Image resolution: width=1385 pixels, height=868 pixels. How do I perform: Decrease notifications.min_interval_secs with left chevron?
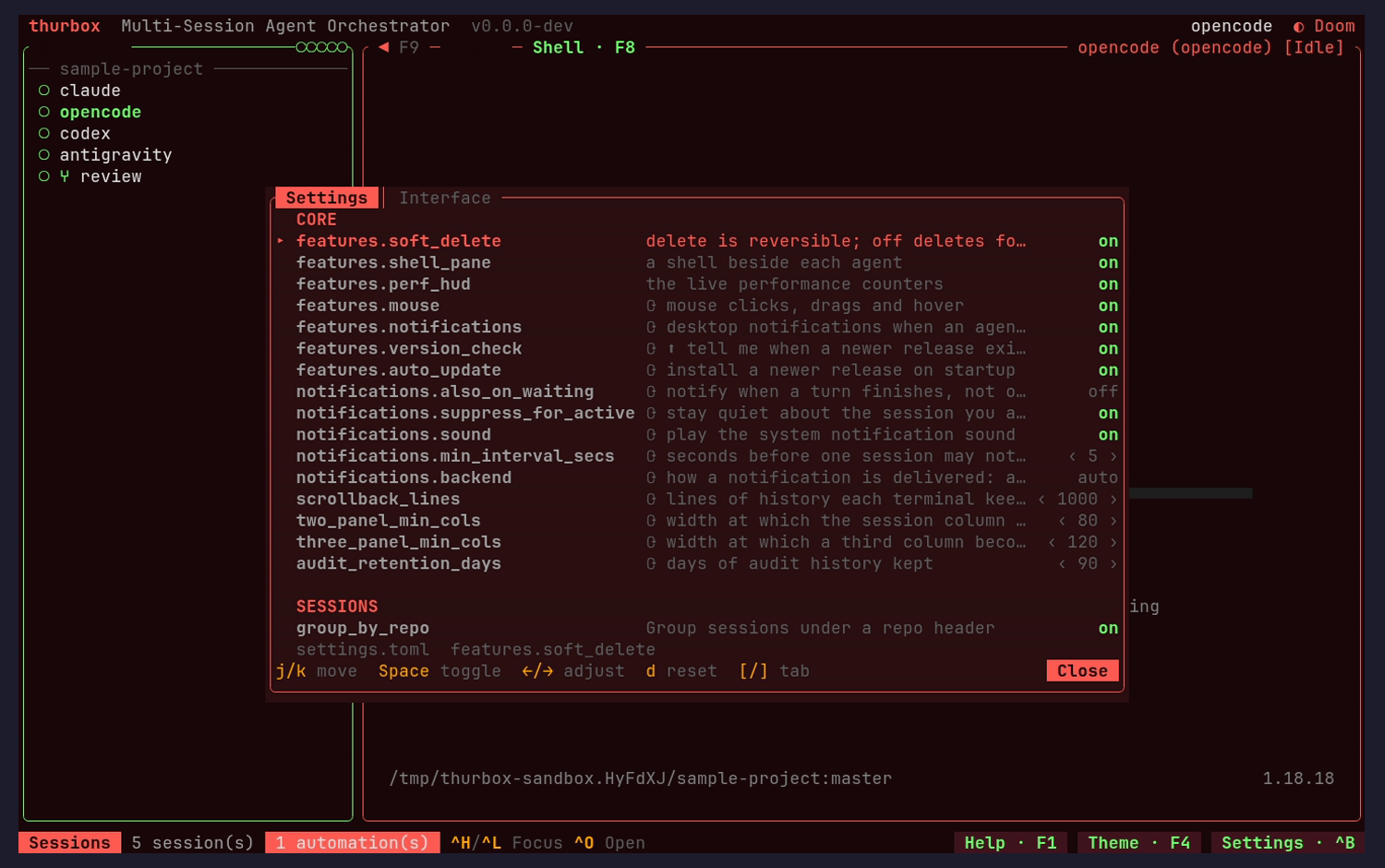(1072, 456)
